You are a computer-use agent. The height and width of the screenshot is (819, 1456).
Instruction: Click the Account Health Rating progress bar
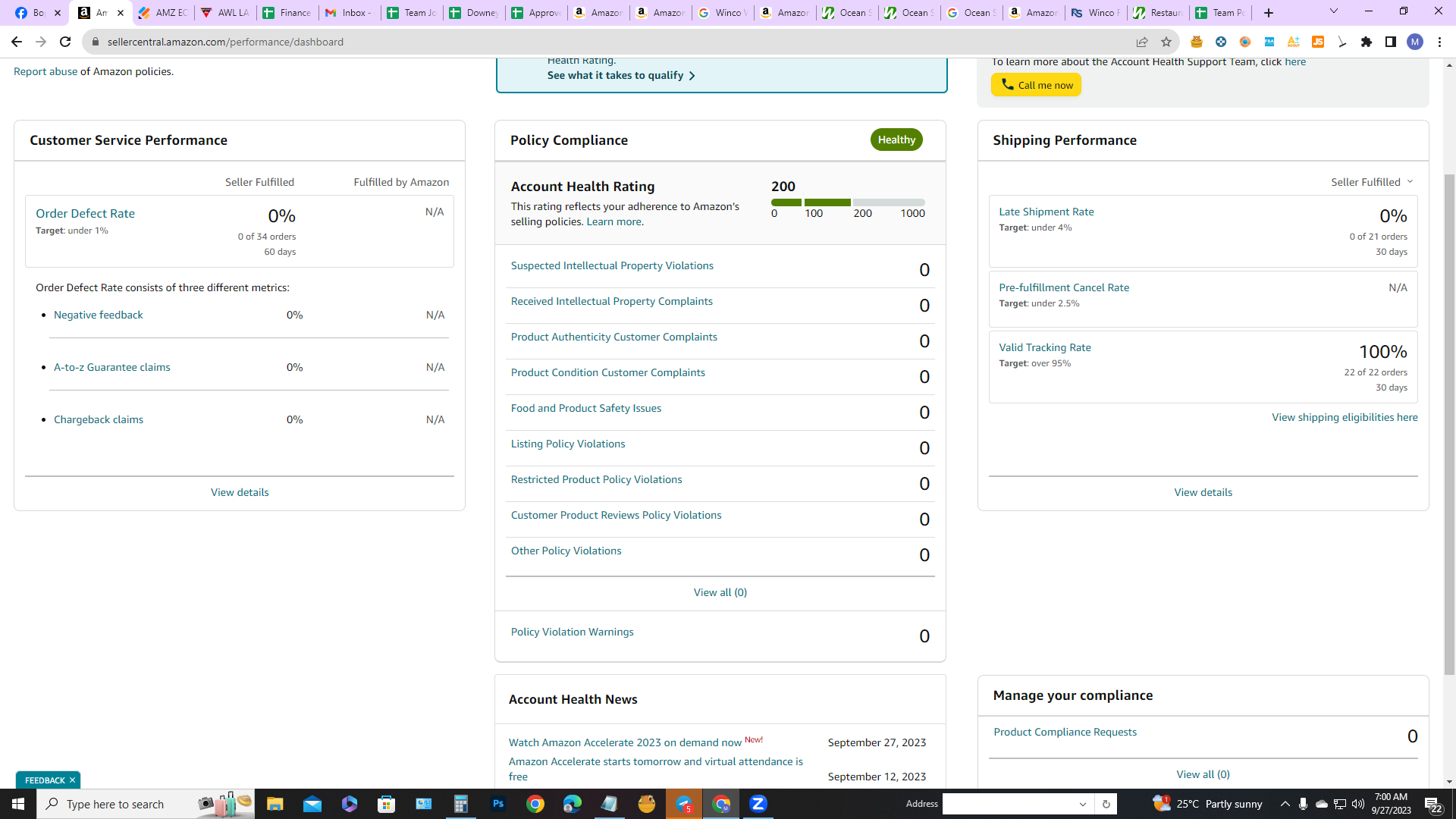click(848, 202)
